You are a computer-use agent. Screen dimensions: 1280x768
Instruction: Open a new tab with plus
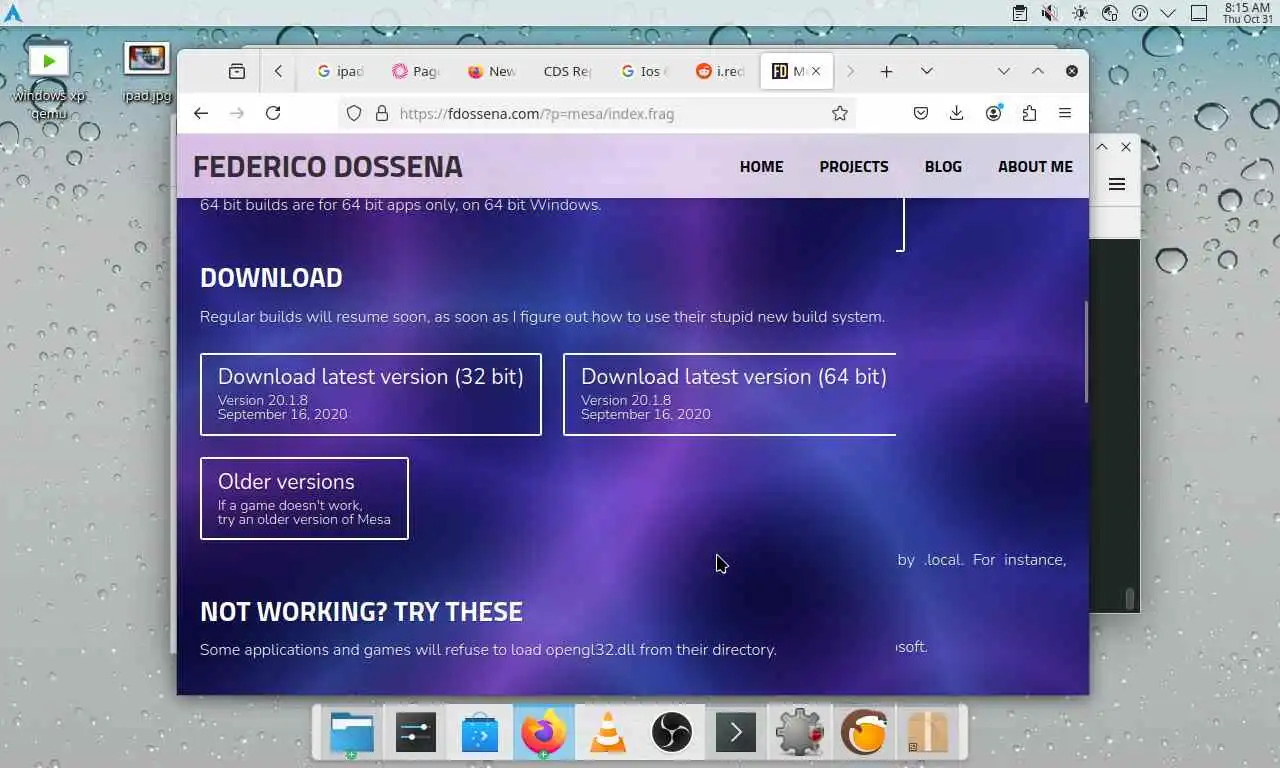click(x=886, y=71)
